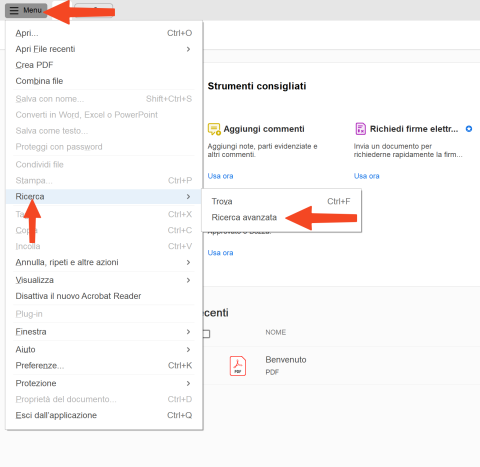Tick the select-all checkbox beside NOME
Image resolution: width=480 pixels, height=467 pixels.
click(206, 334)
